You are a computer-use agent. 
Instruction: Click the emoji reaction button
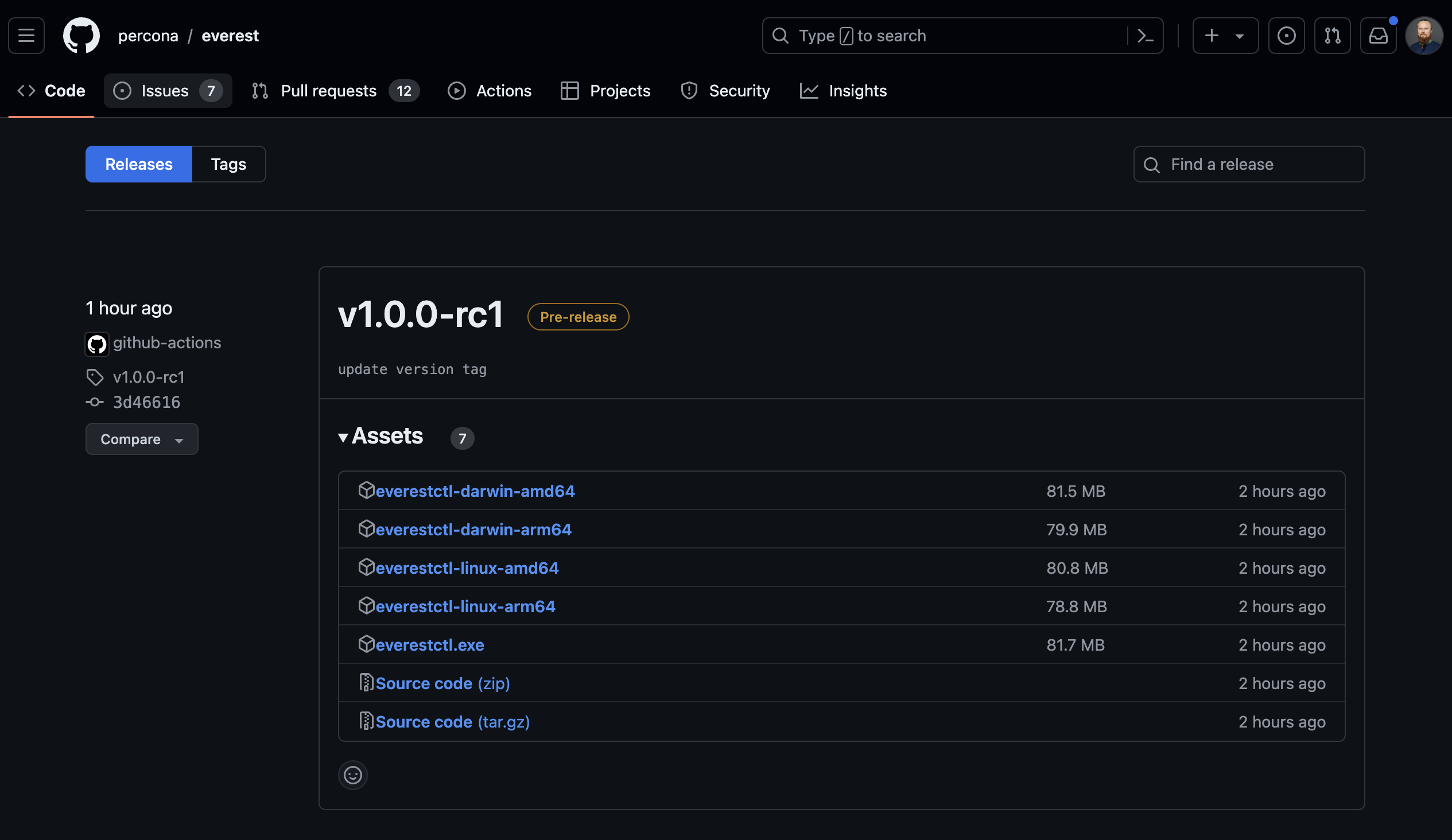point(354,775)
